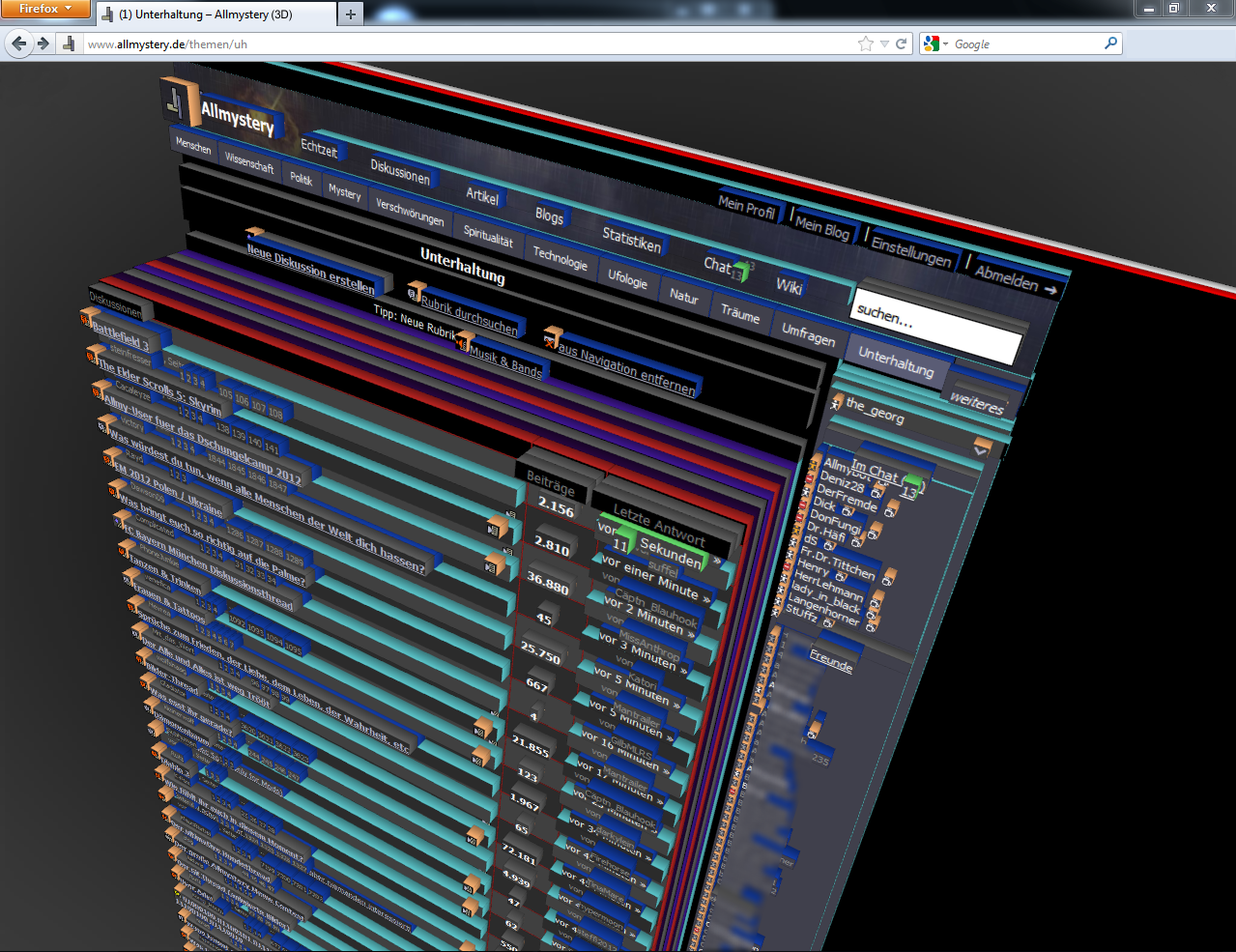Image resolution: width=1236 pixels, height=952 pixels.
Task: Switch to the Unterhaltung - Allmystery (3D) browser tab
Action: coord(216,14)
